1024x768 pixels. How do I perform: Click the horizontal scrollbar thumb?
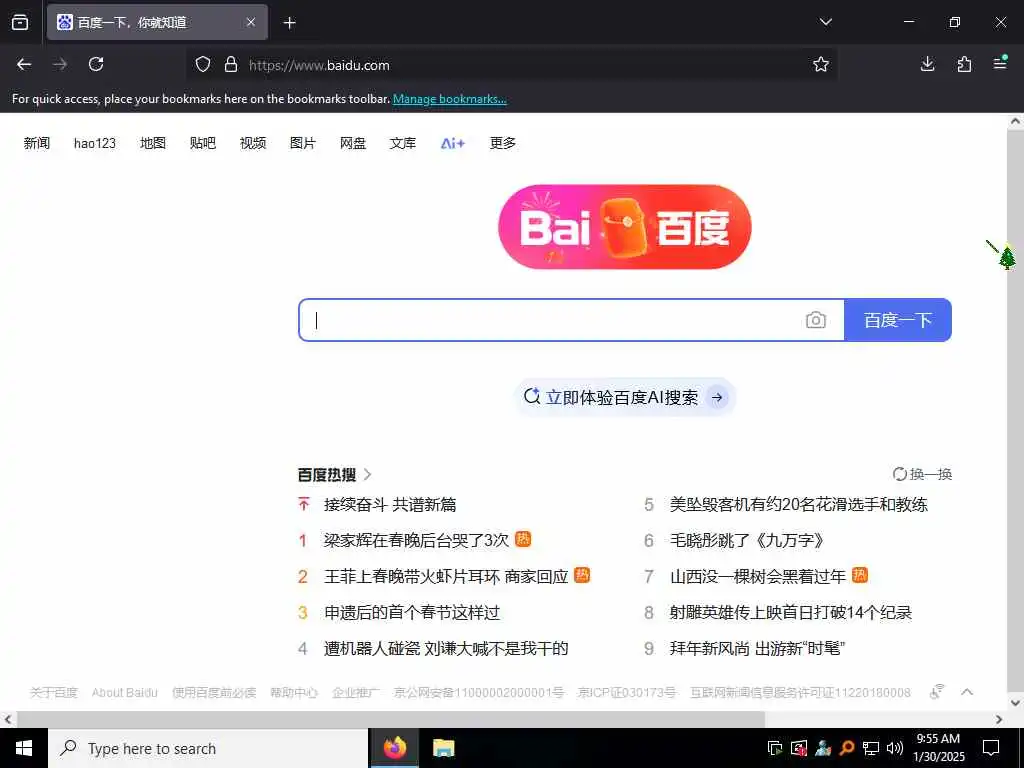coord(391,719)
